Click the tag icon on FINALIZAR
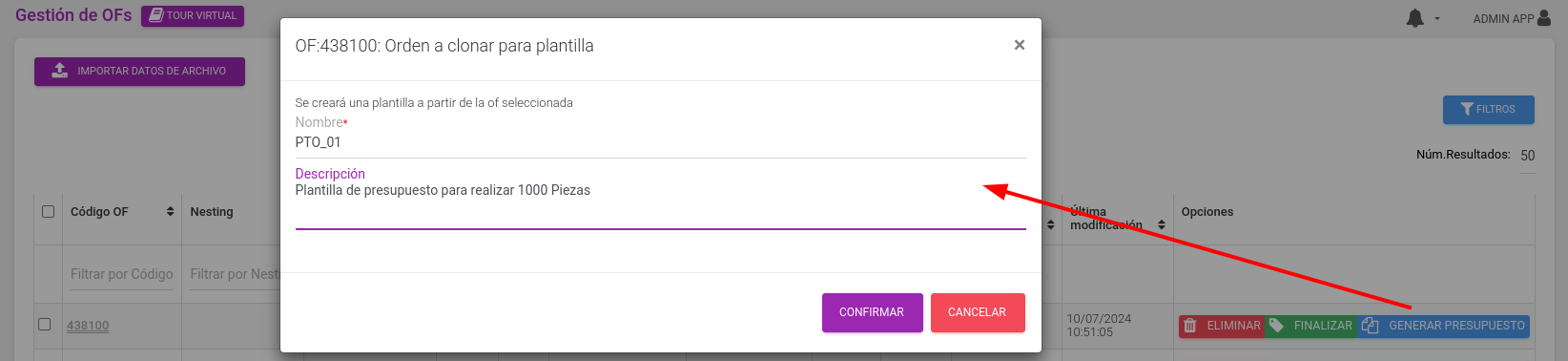The image size is (1568, 361). tap(1276, 326)
